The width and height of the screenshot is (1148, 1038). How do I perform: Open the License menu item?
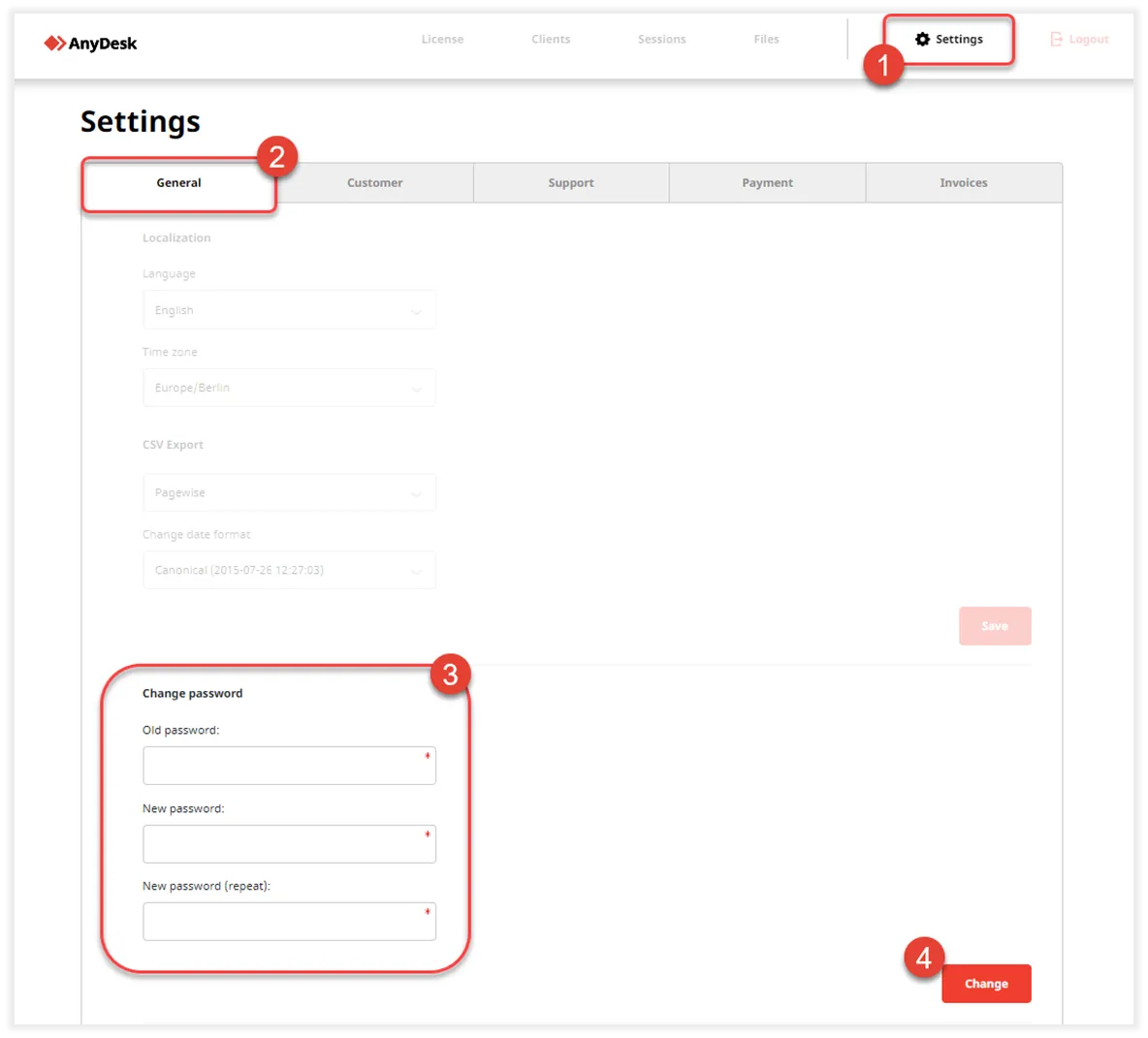(442, 40)
